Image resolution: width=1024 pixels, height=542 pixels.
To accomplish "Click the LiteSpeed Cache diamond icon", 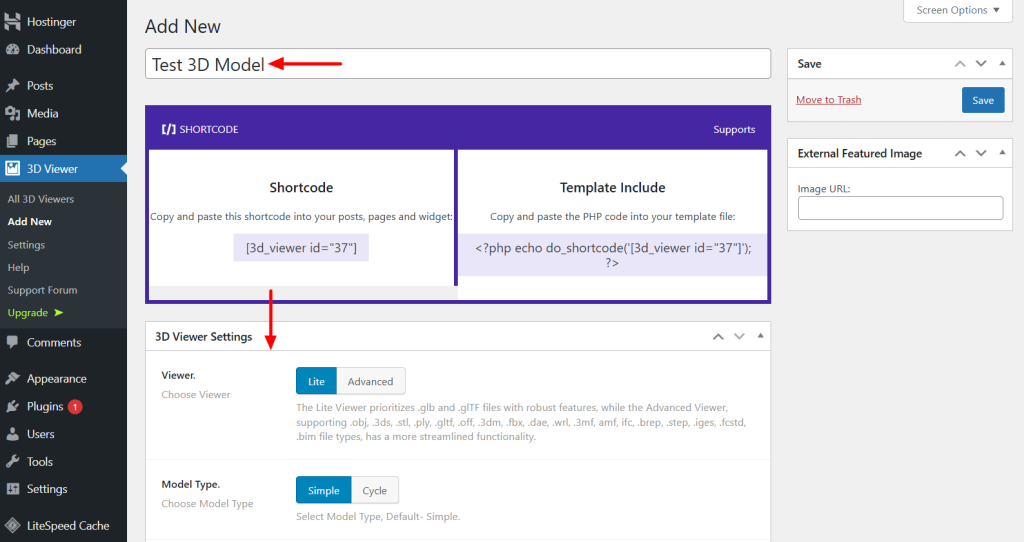I will 12,526.
